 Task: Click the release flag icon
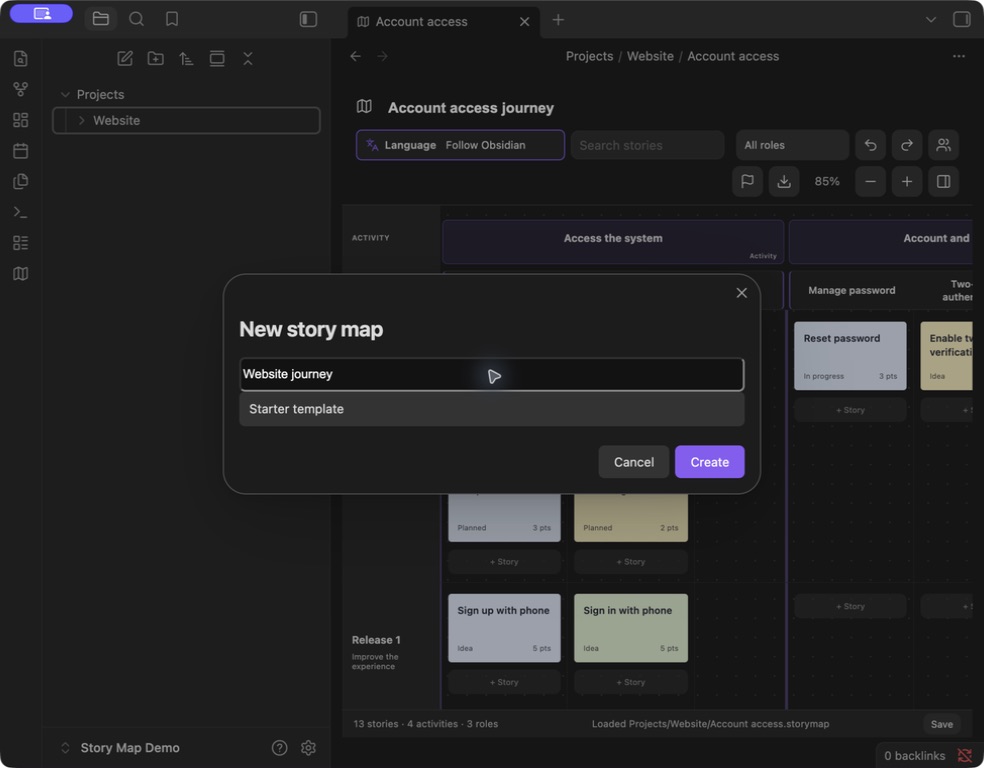(747, 181)
